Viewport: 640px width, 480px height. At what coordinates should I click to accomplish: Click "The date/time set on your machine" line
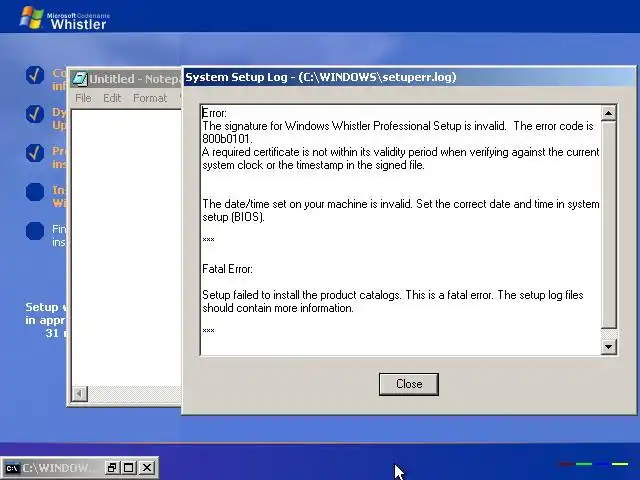400,204
